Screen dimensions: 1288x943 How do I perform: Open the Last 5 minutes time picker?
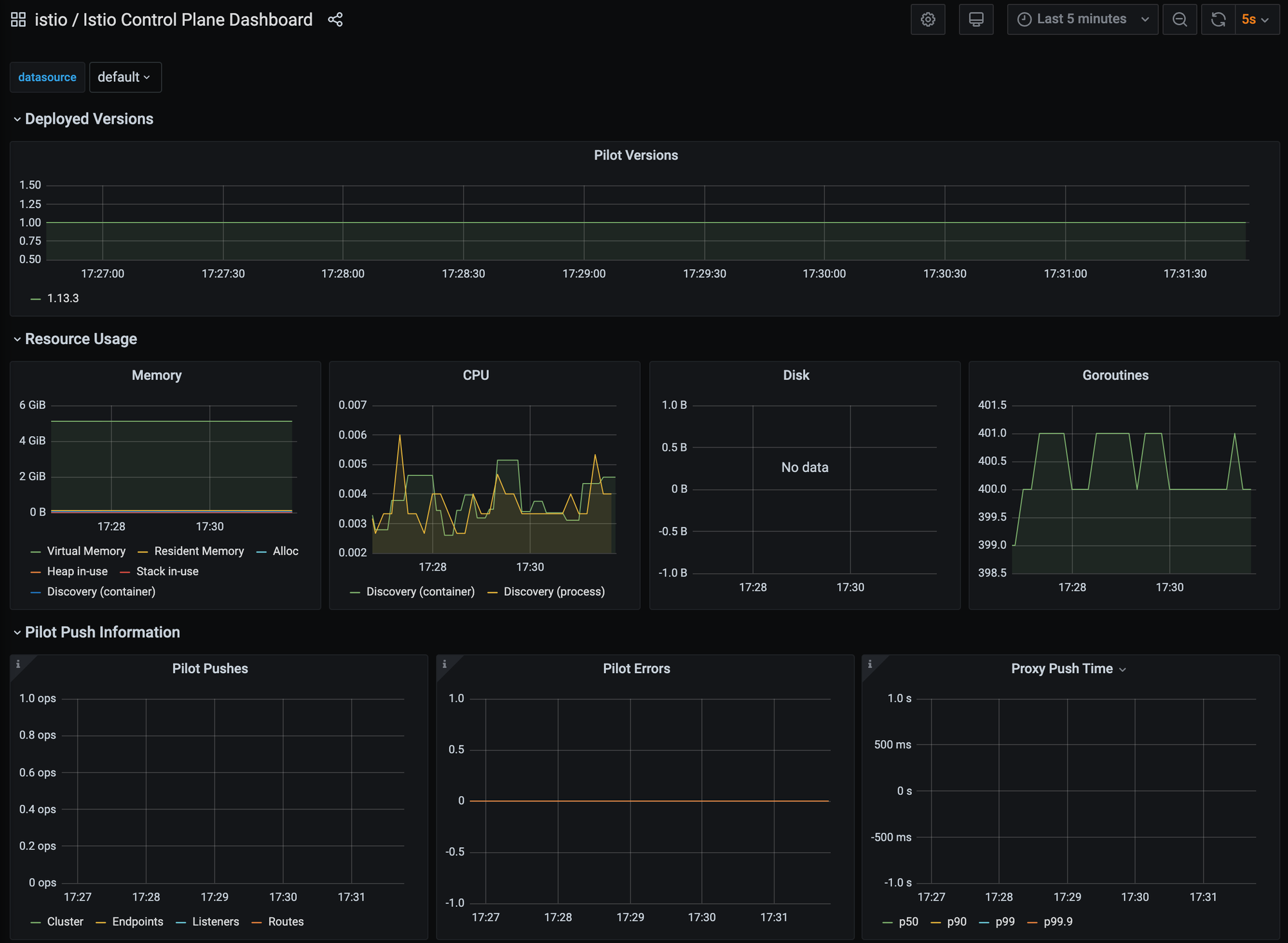[1082, 19]
